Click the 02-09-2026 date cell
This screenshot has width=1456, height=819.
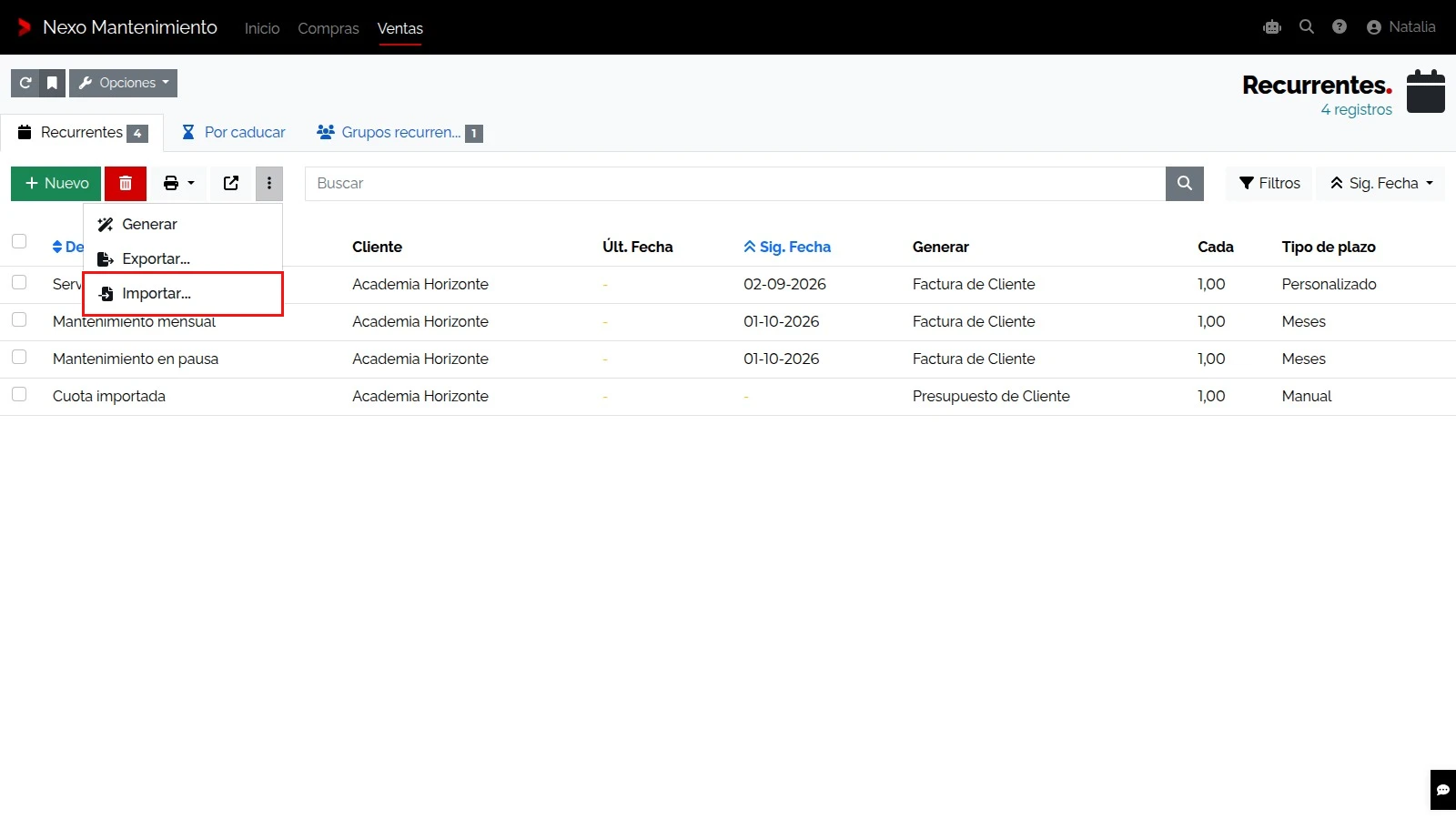784,284
